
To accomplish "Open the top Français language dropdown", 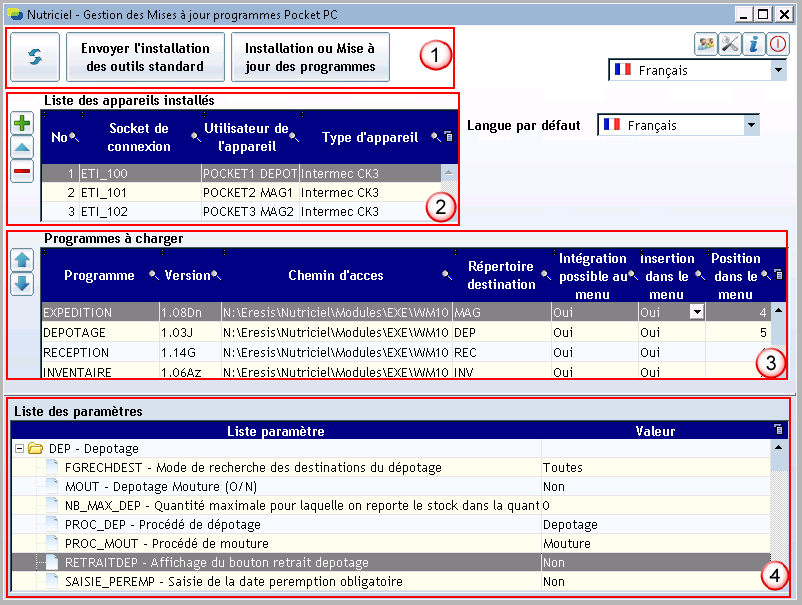I will click(x=778, y=70).
